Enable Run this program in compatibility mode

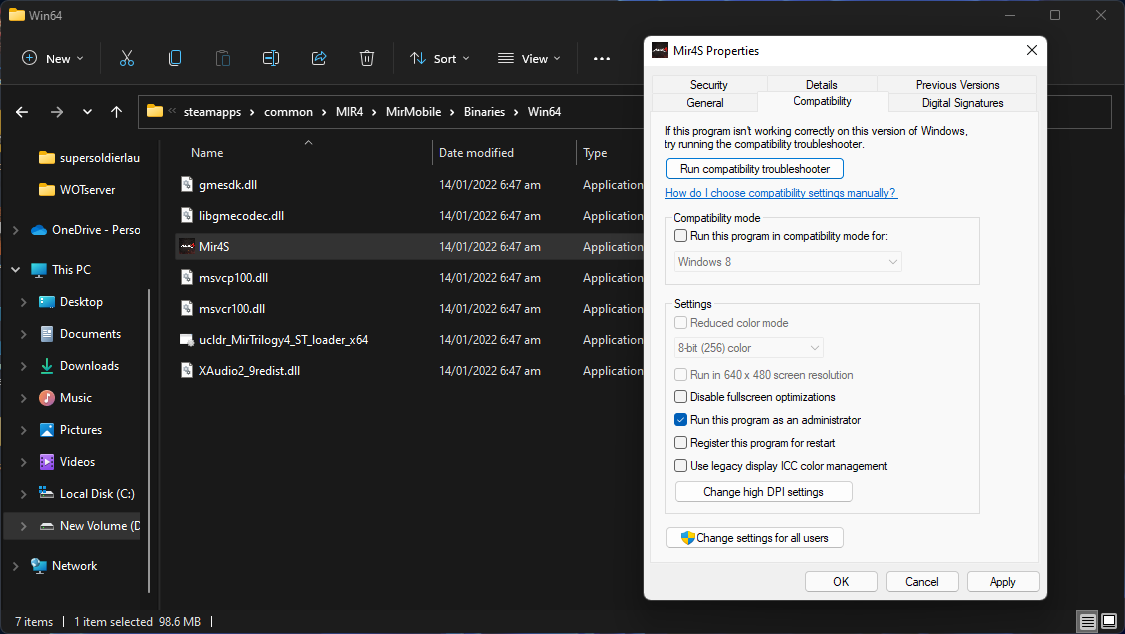[680, 236]
